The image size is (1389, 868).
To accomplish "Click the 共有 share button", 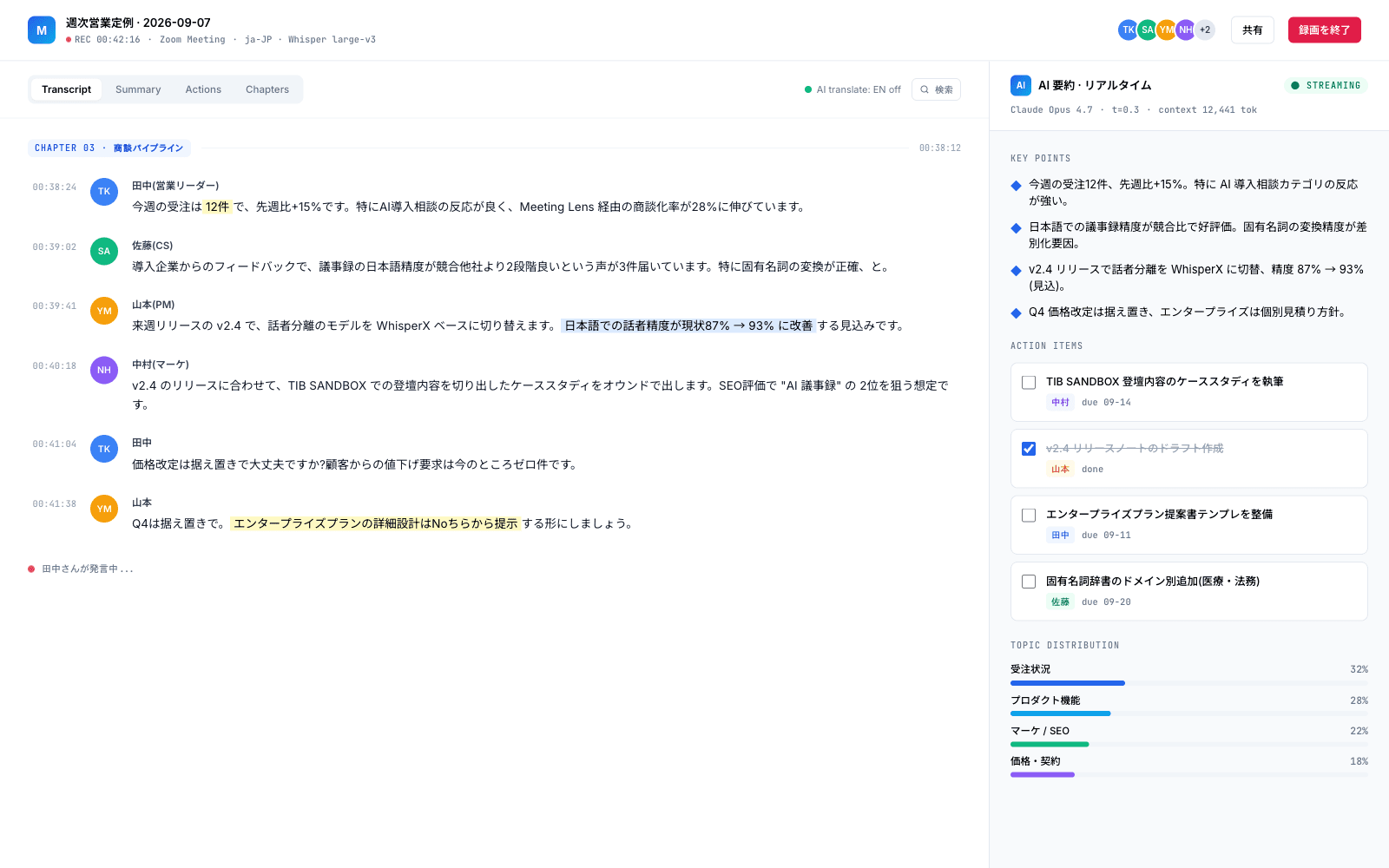I will click(x=1252, y=30).
